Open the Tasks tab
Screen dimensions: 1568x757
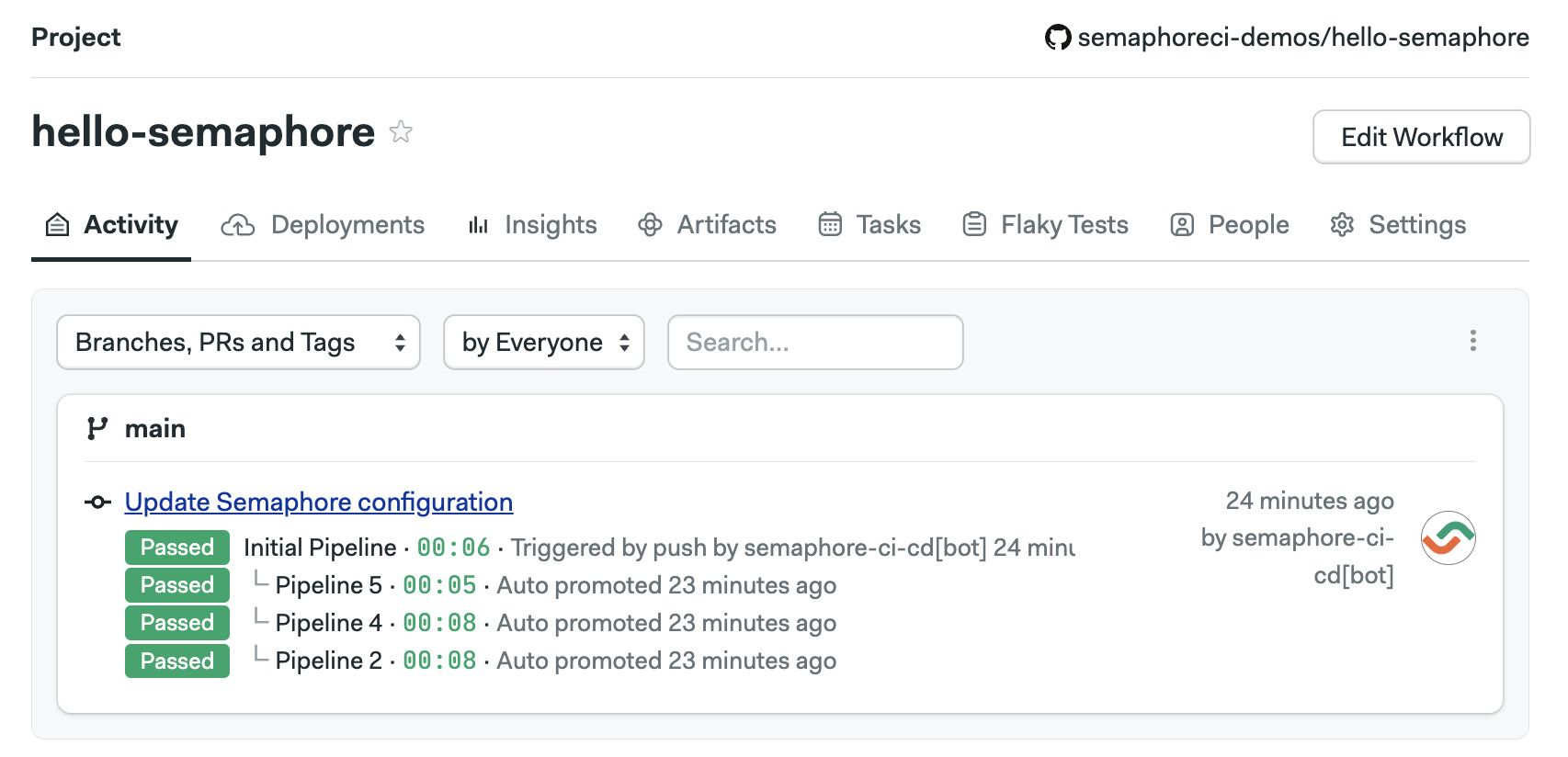click(x=869, y=225)
